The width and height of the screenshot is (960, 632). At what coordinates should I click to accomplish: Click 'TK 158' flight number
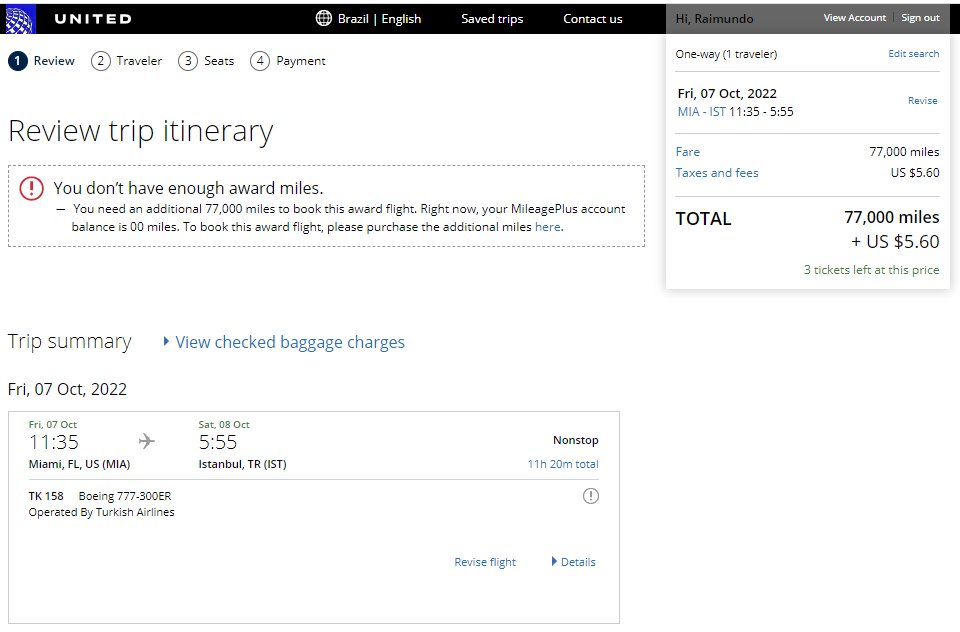[x=46, y=496]
